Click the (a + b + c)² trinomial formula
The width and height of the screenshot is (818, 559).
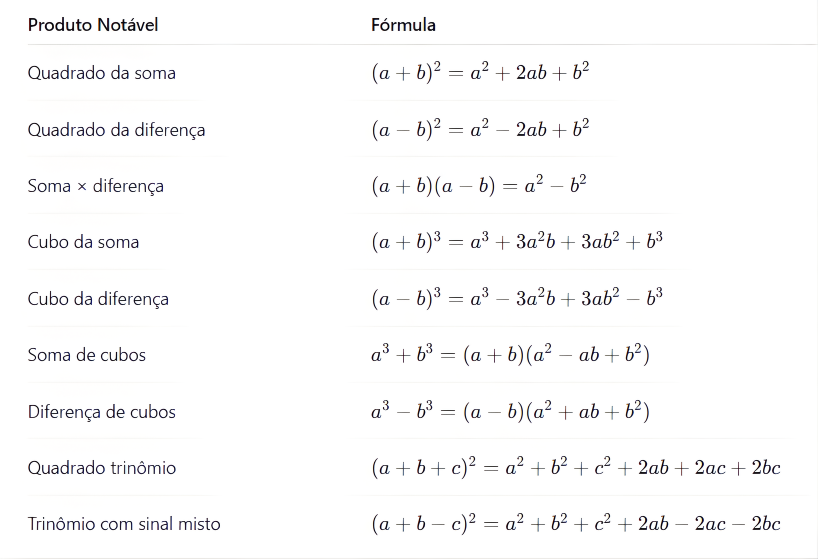coord(575,467)
